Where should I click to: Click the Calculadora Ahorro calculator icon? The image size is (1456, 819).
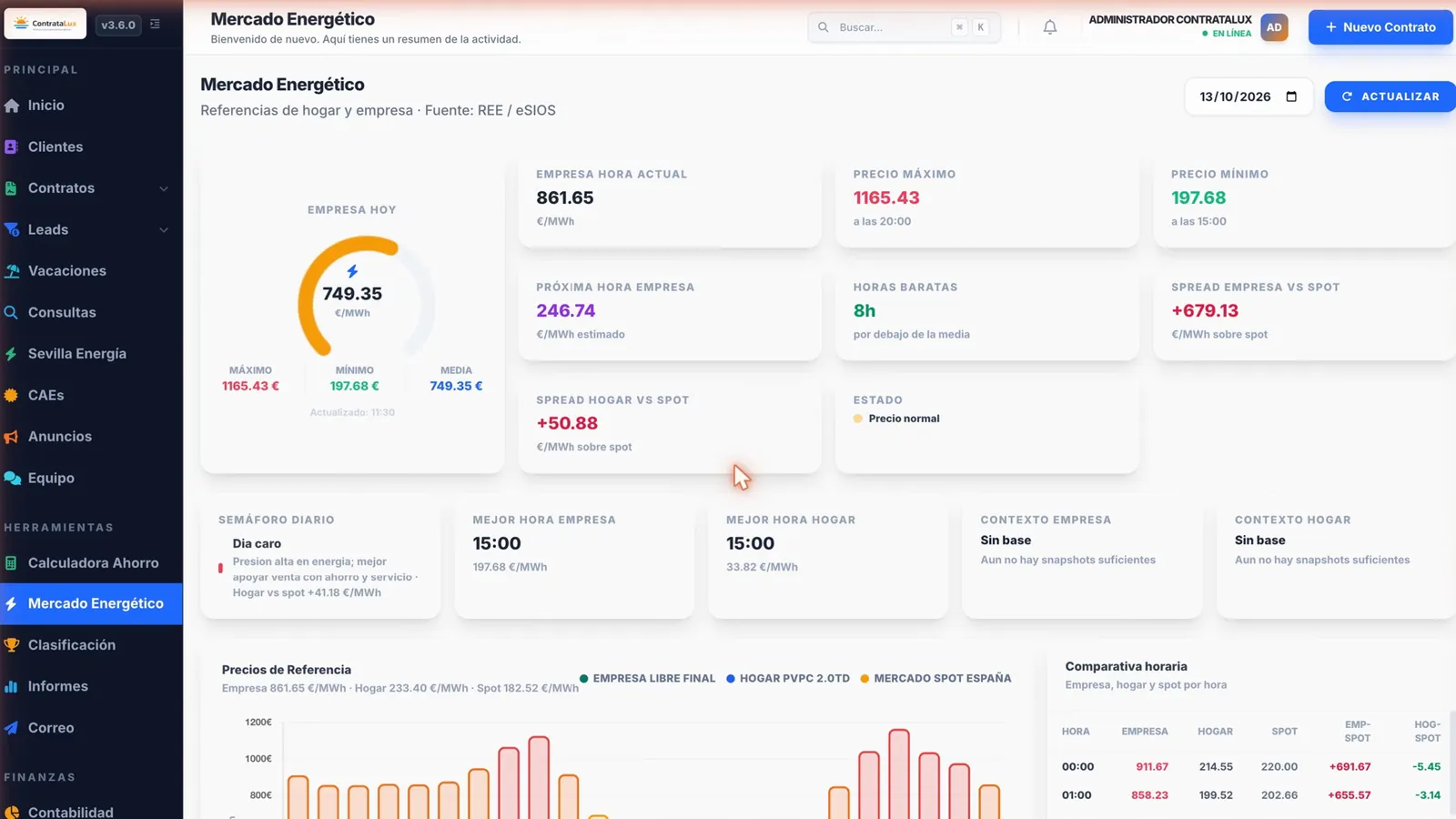click(12, 563)
